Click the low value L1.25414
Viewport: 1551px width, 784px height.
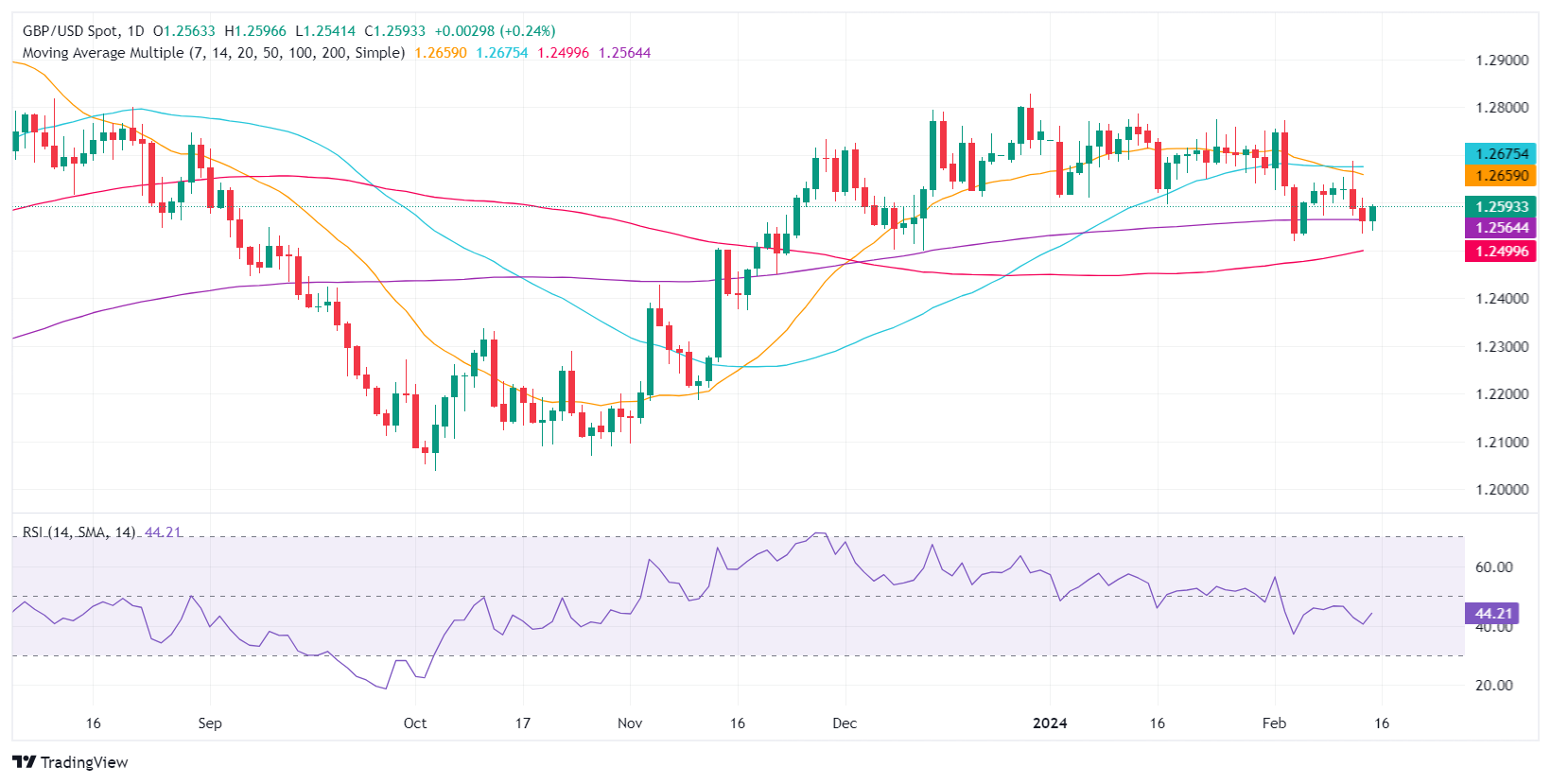325,31
